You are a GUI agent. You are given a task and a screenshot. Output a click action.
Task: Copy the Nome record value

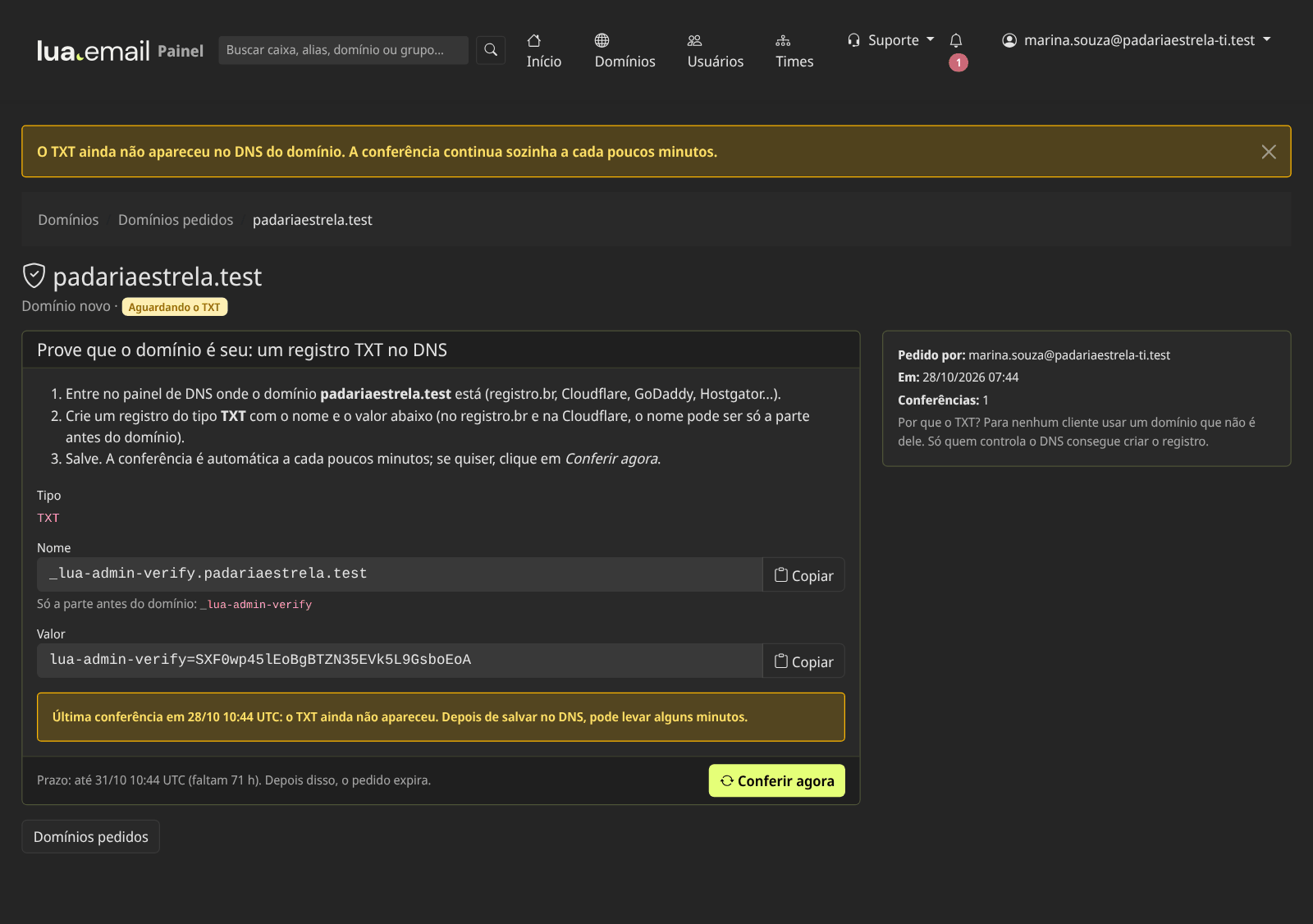[803, 575]
